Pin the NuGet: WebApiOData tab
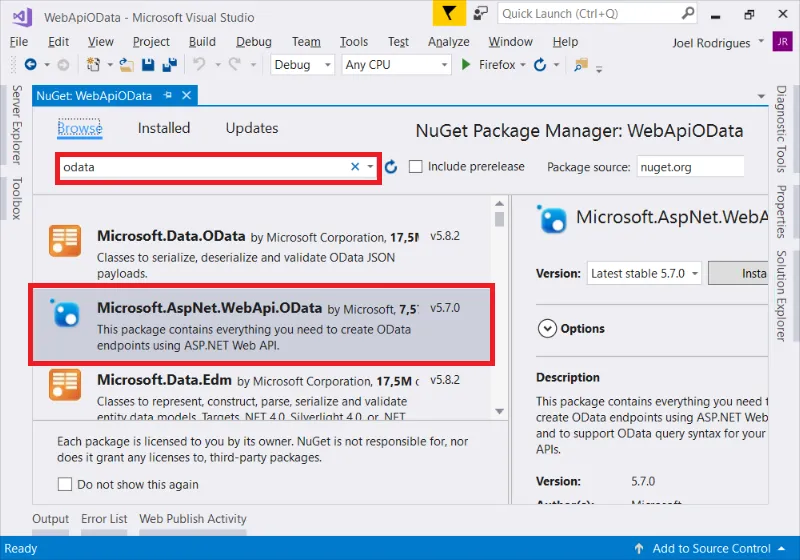Viewport: 800px width, 560px height. click(x=168, y=95)
